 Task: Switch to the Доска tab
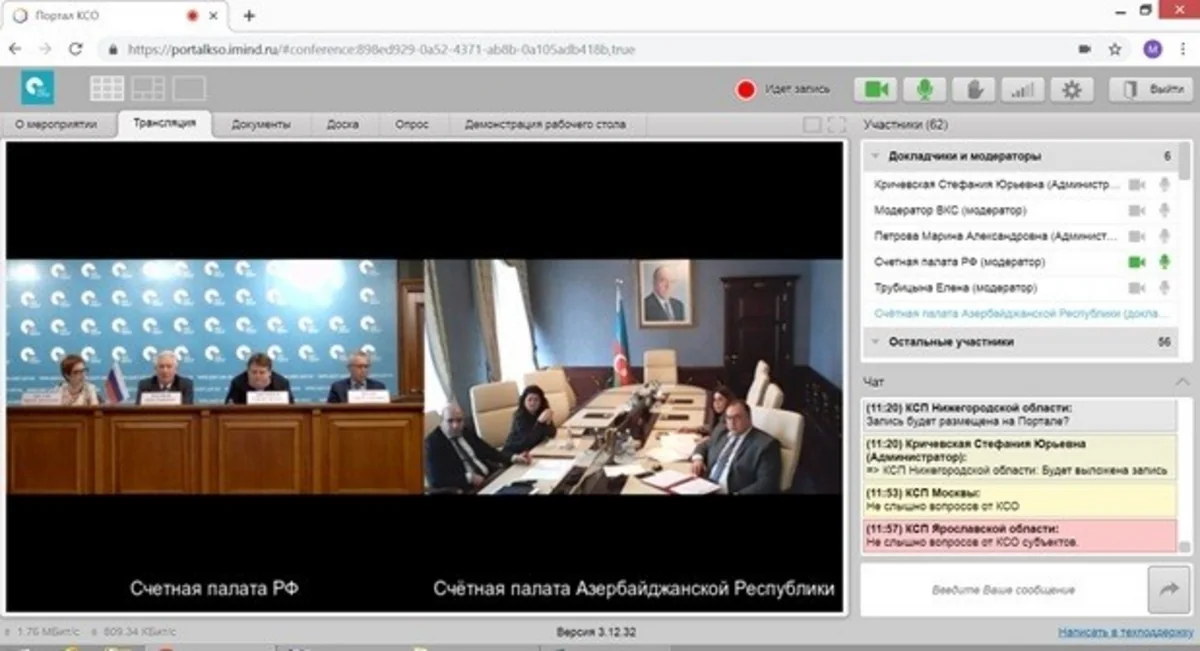[343, 125]
